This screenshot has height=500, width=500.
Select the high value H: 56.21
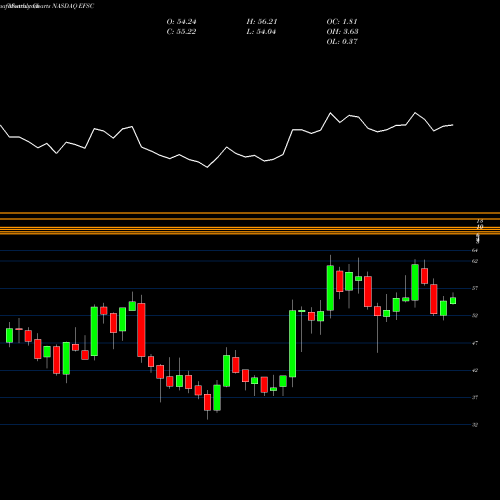coord(262,22)
